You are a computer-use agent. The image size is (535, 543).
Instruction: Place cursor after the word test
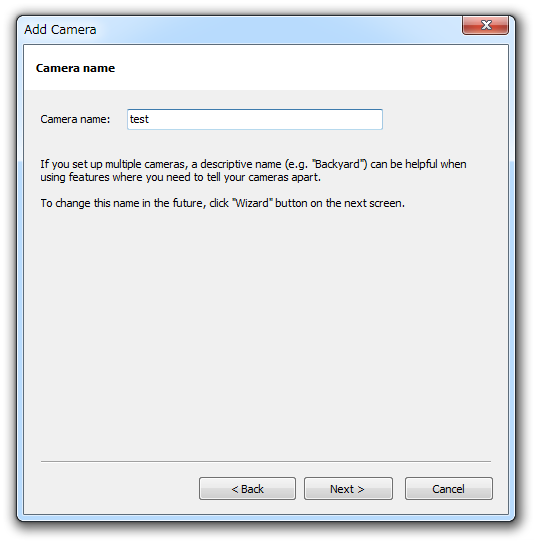point(149,119)
